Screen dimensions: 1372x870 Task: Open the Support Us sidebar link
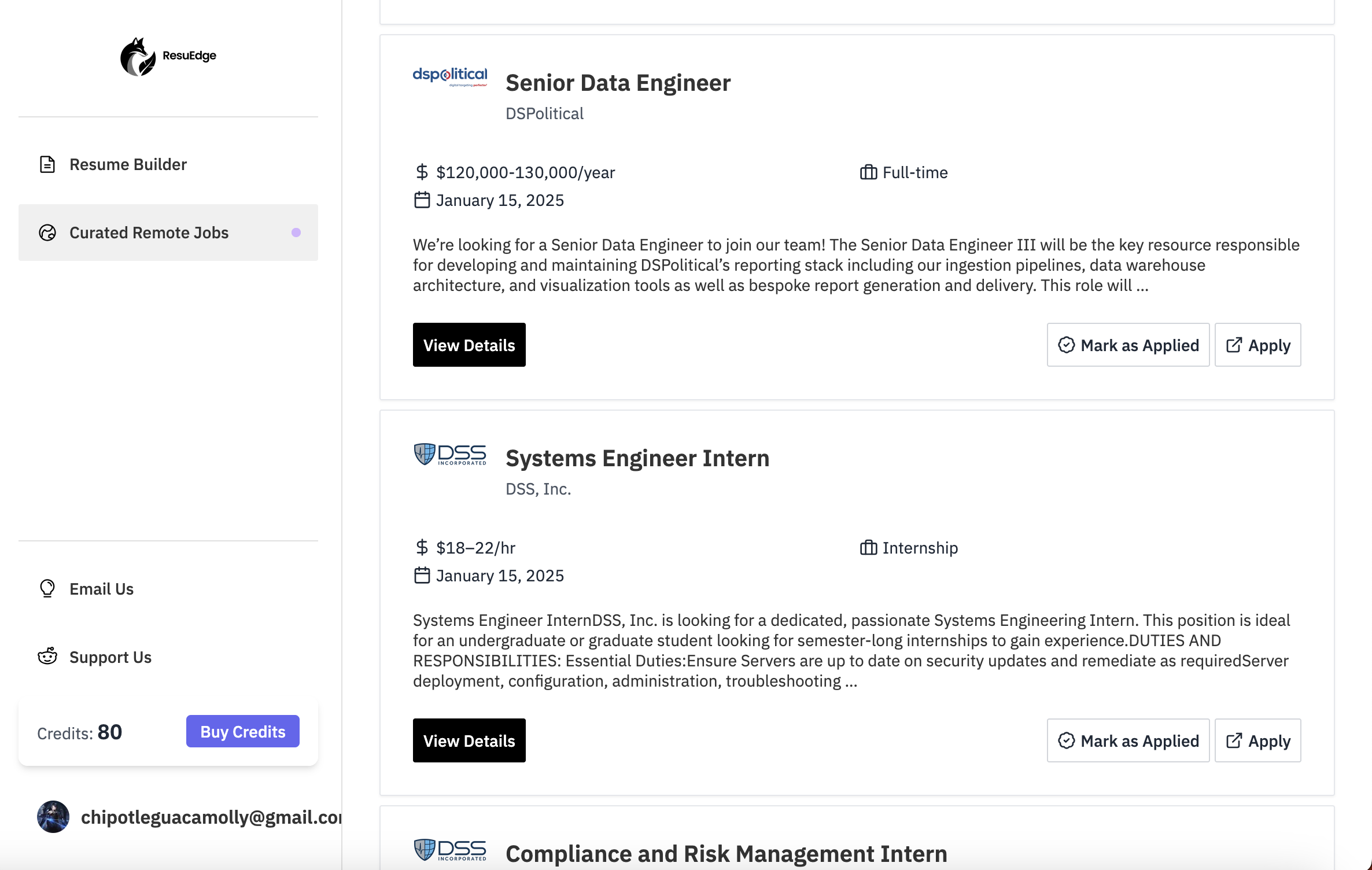pyautogui.click(x=168, y=657)
